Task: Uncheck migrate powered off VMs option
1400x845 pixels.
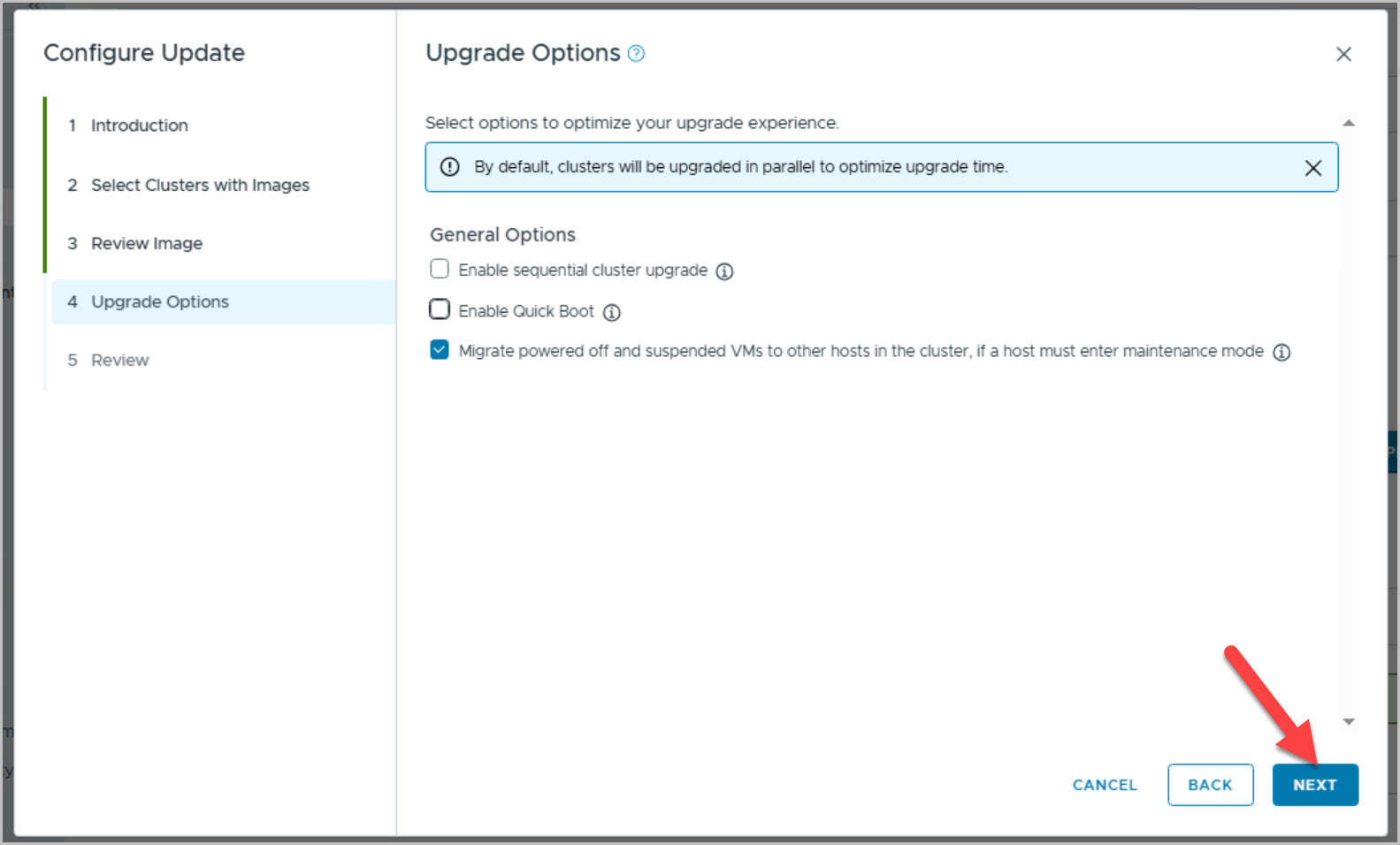Action: point(440,350)
